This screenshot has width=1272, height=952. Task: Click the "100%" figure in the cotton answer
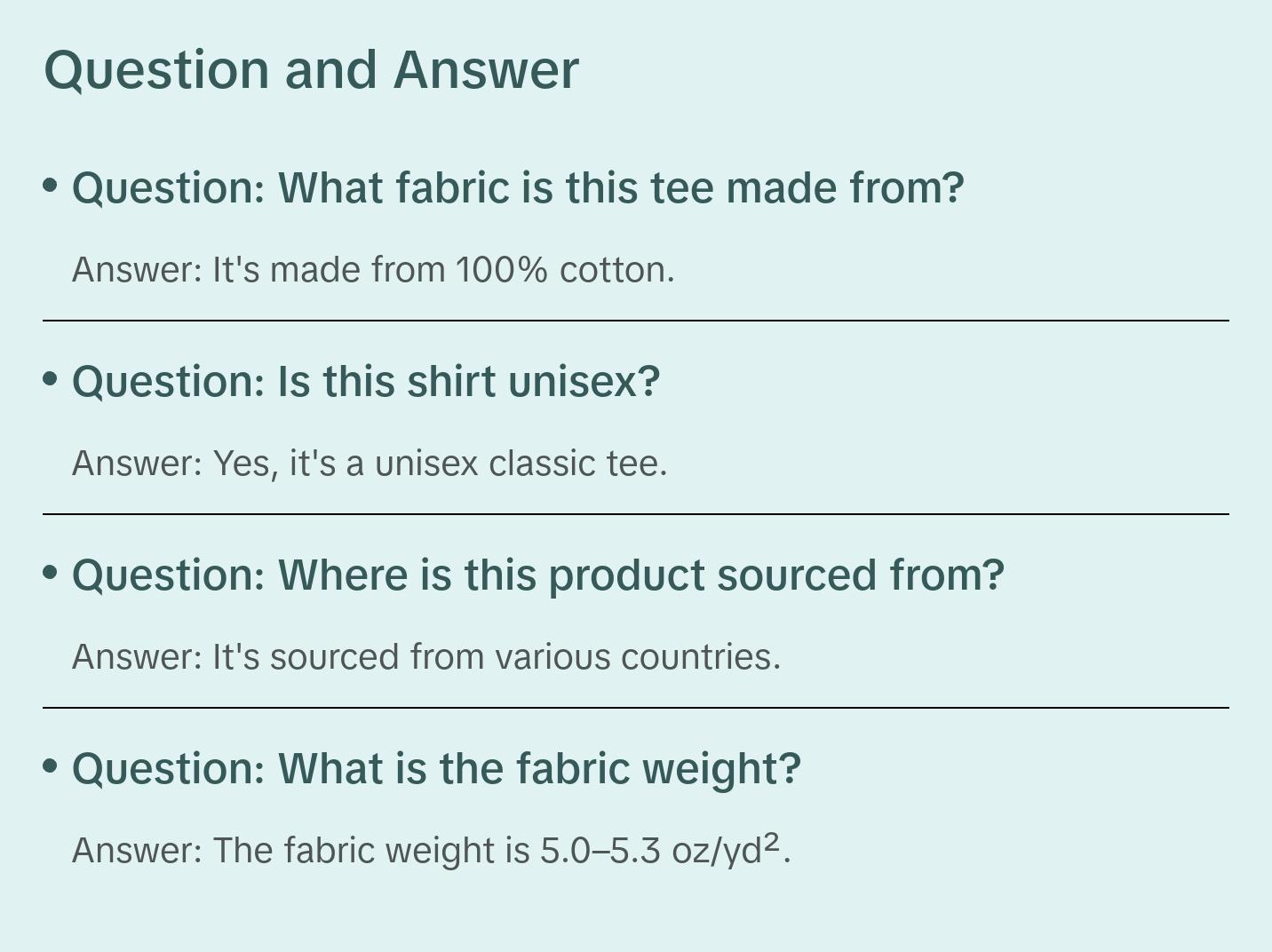[x=502, y=270]
